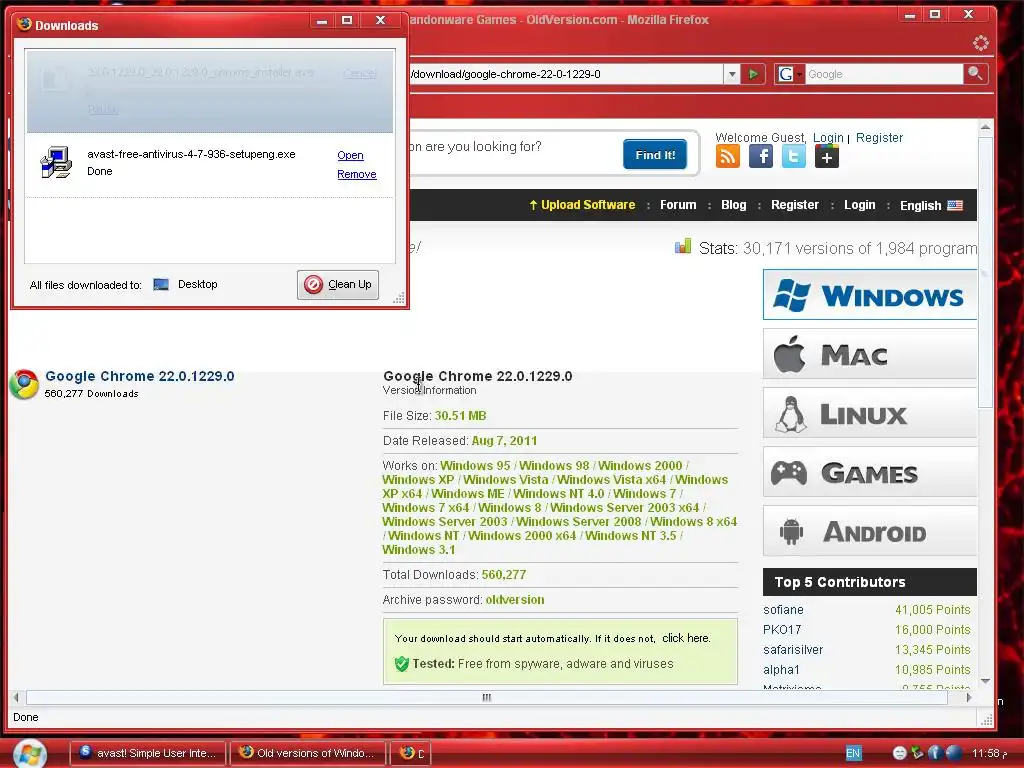Click contributor PKO17
Screen dimensions: 1024x768
pyautogui.click(x=782, y=630)
